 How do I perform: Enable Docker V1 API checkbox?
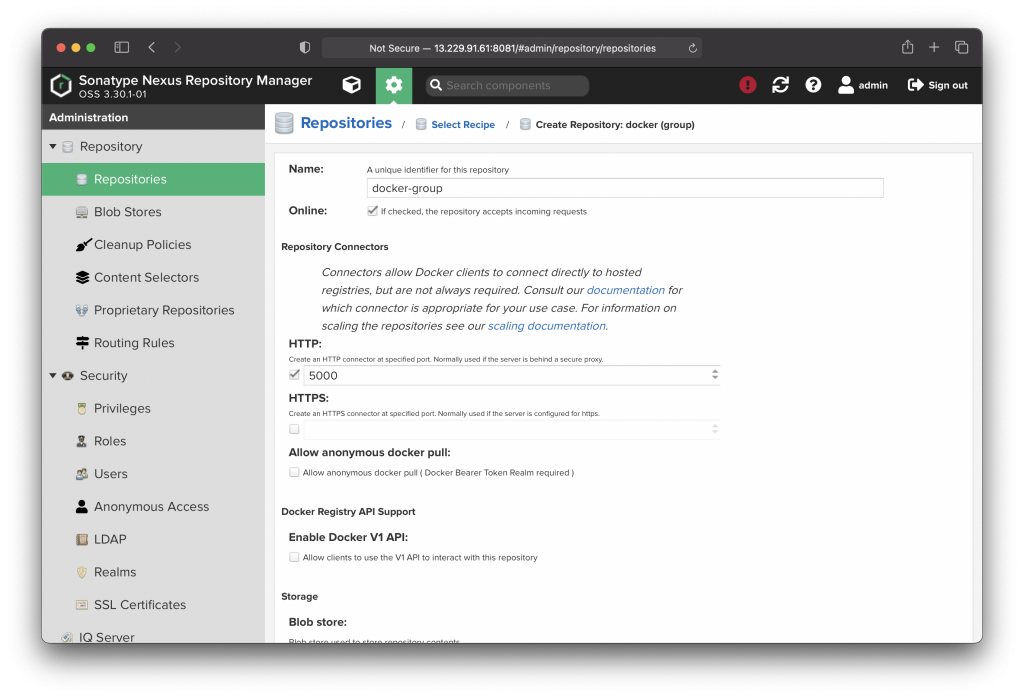pyautogui.click(x=294, y=558)
